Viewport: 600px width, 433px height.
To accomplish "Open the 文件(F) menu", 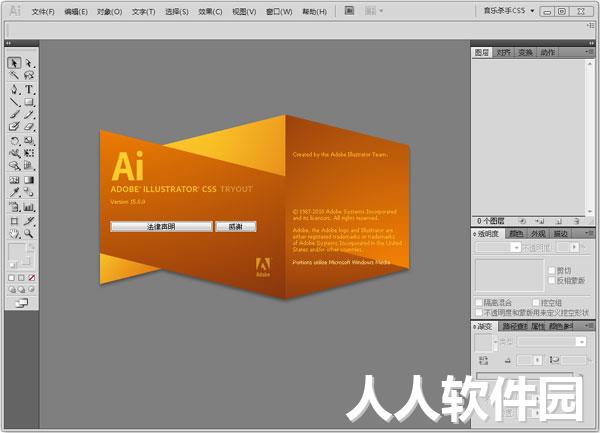I will tap(43, 11).
